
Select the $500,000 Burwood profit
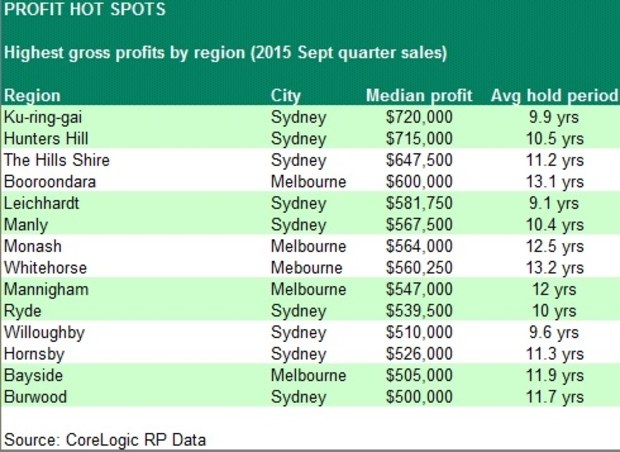(419, 397)
